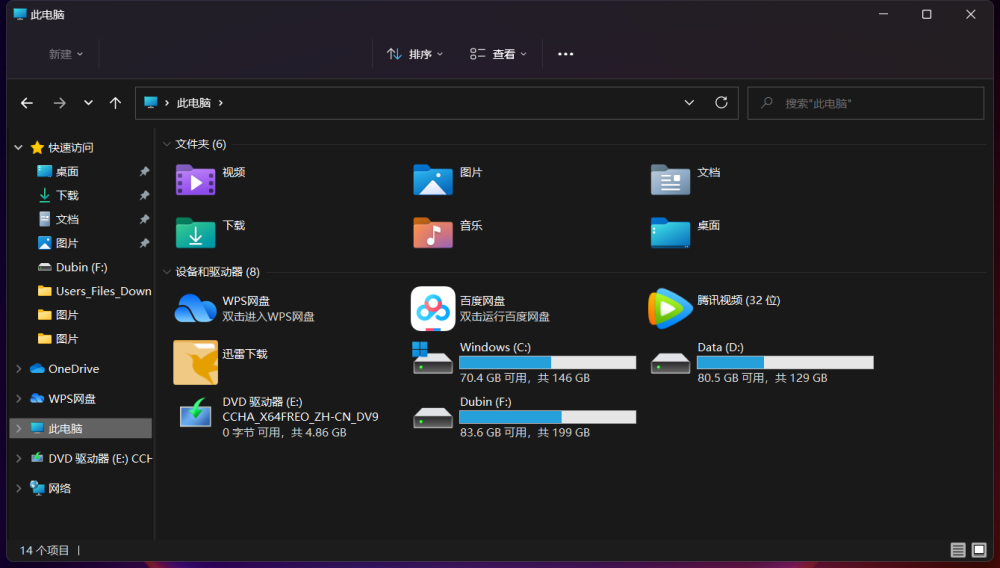This screenshot has width=1000, height=568.
Task: Select the WPS网盘 cloud icon under devices
Action: (195, 309)
